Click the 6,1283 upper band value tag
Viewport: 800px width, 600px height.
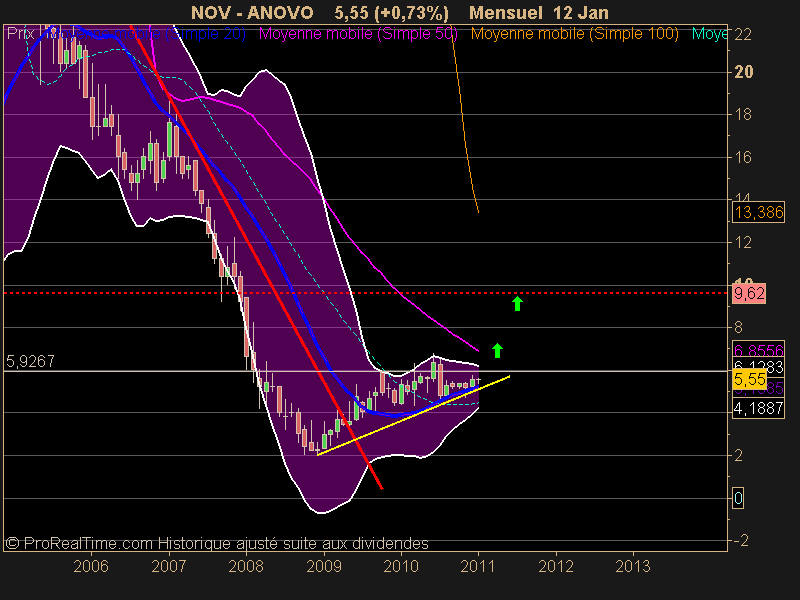pos(759,366)
